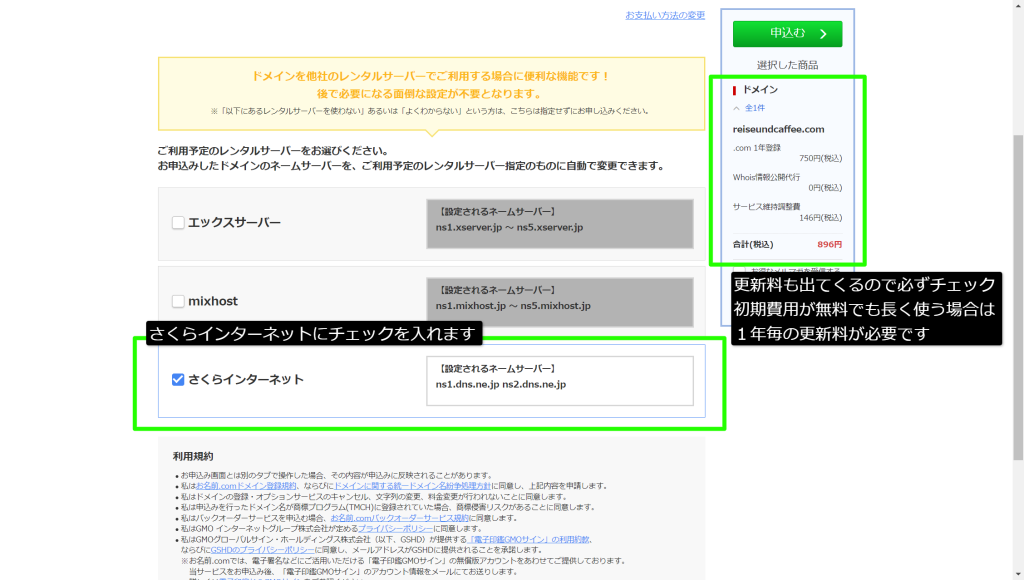Open お名前.comバックオーダーサービス規約 link
The image size is (1024, 580).
399,518
